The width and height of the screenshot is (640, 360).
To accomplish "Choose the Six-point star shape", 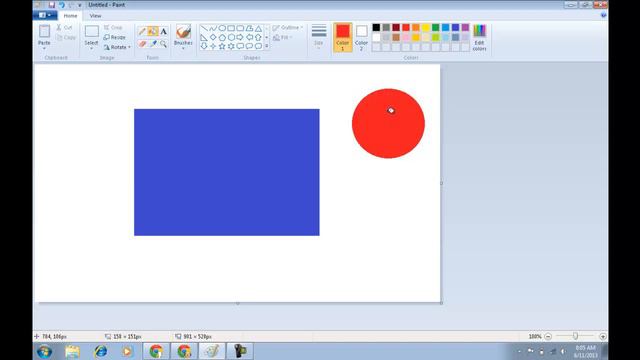I will tap(231, 46).
